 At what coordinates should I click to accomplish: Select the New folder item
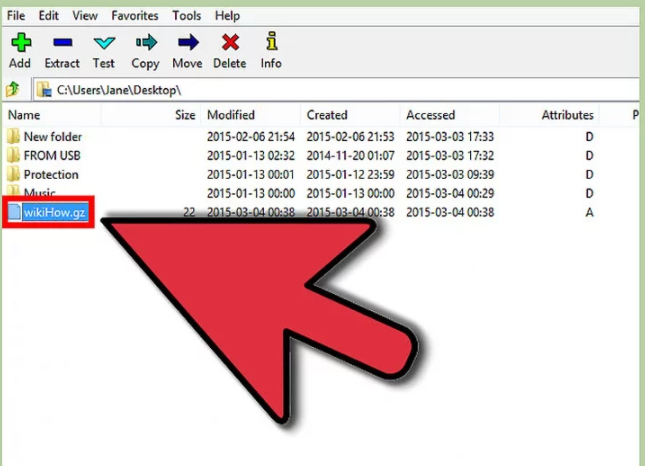(x=52, y=137)
